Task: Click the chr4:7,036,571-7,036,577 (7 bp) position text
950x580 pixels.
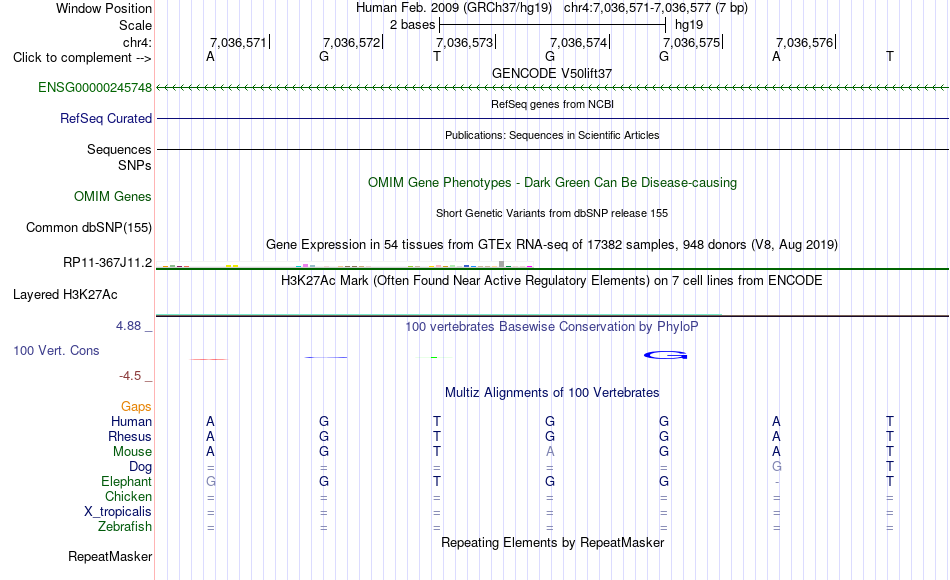Action: 656,8
